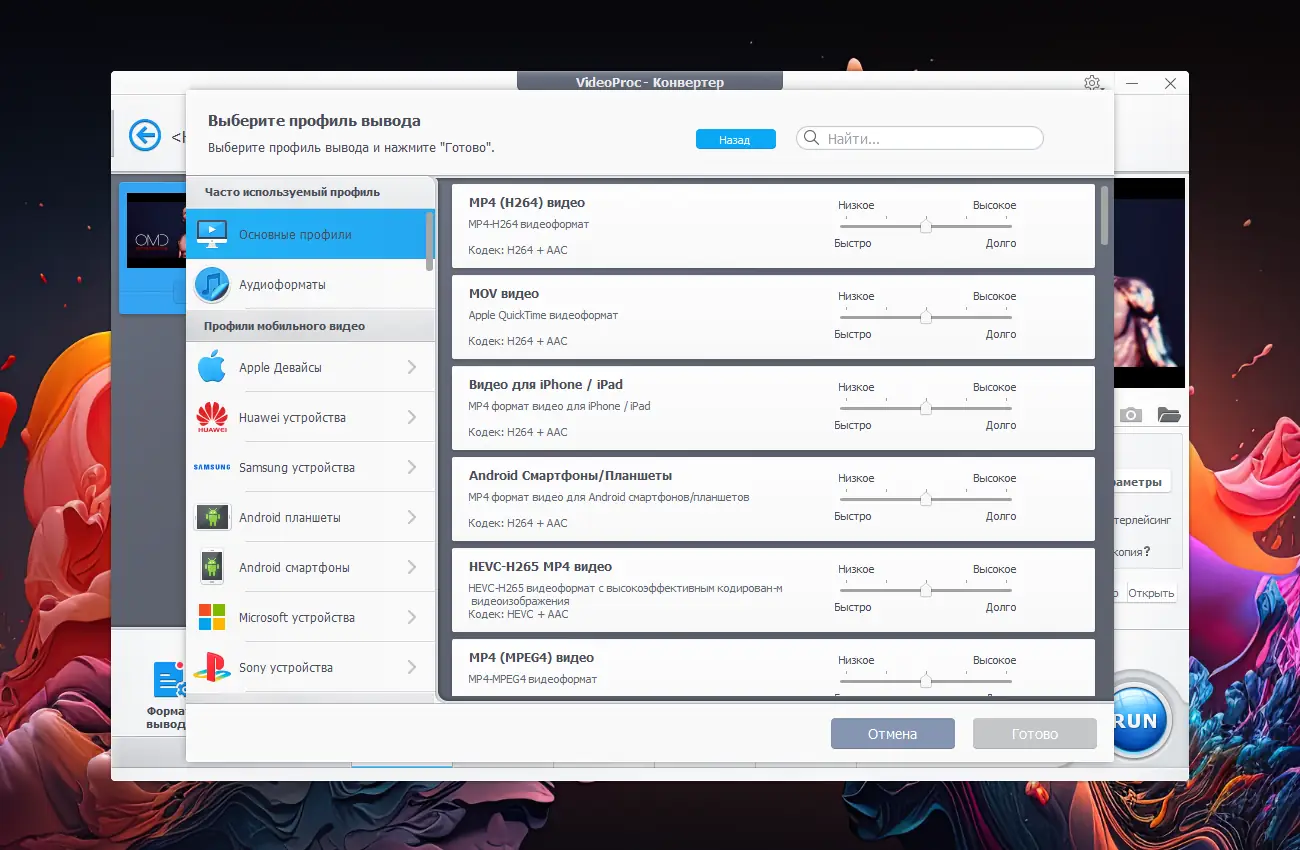Click the Профили мобильного видео header
1300x850 pixels.
284,326
